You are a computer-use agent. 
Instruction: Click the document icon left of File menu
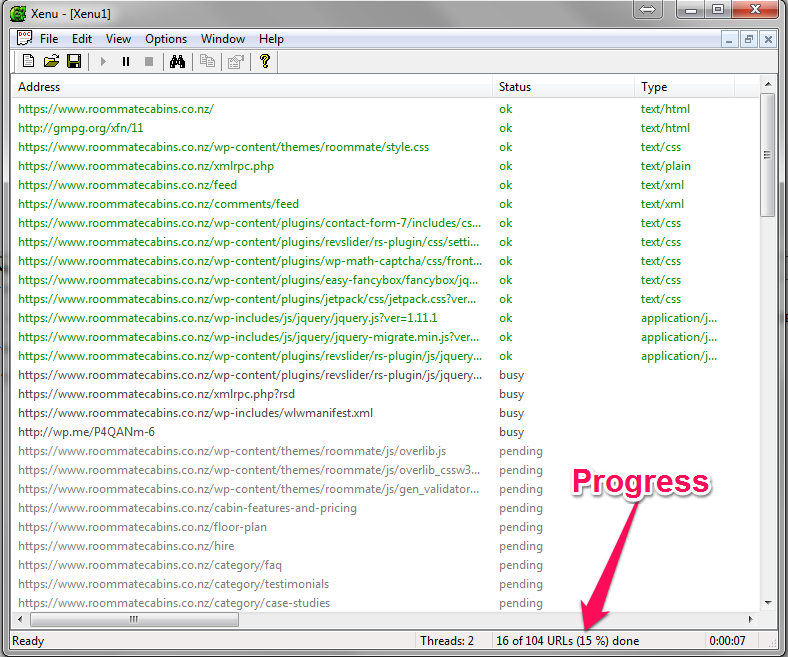click(24, 38)
